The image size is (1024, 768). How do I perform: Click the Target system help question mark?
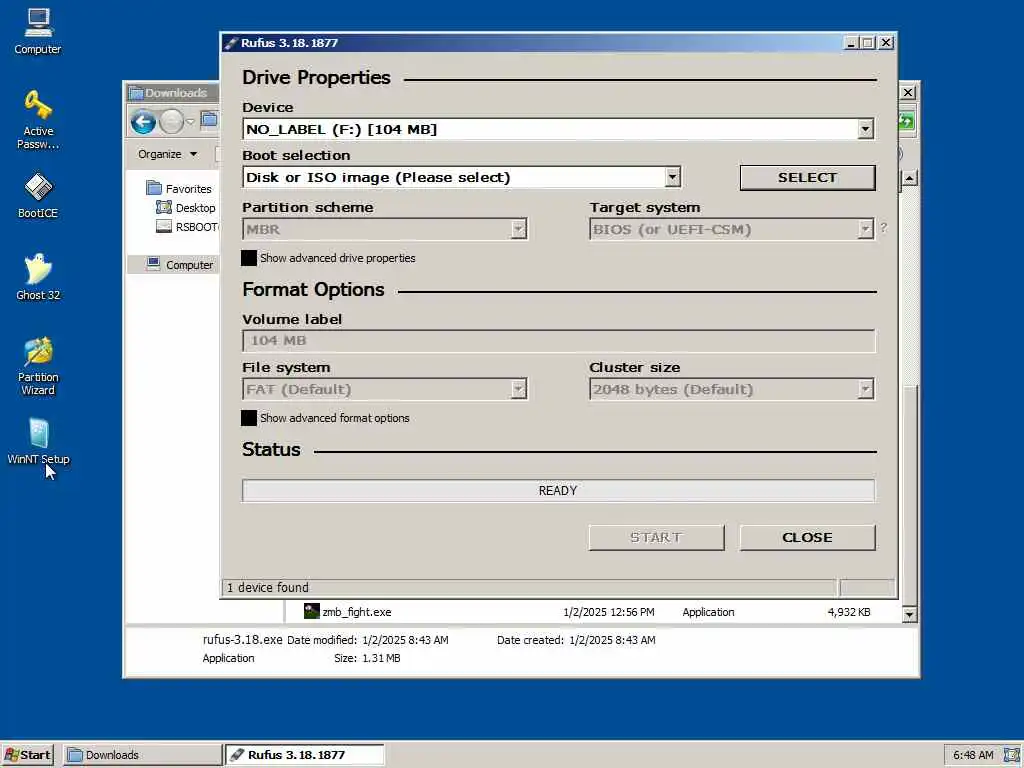point(884,228)
